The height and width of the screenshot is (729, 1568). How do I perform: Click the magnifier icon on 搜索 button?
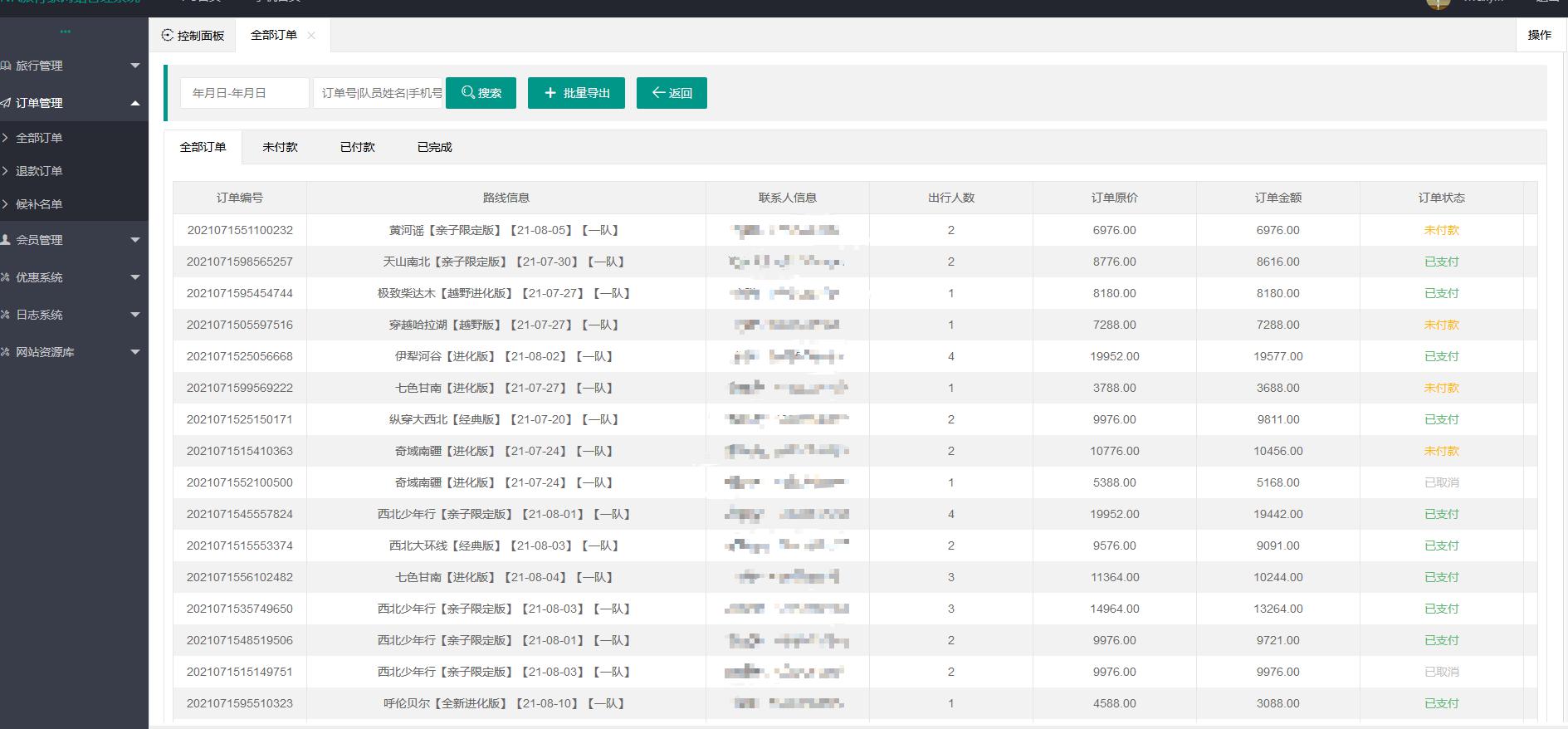click(x=468, y=92)
